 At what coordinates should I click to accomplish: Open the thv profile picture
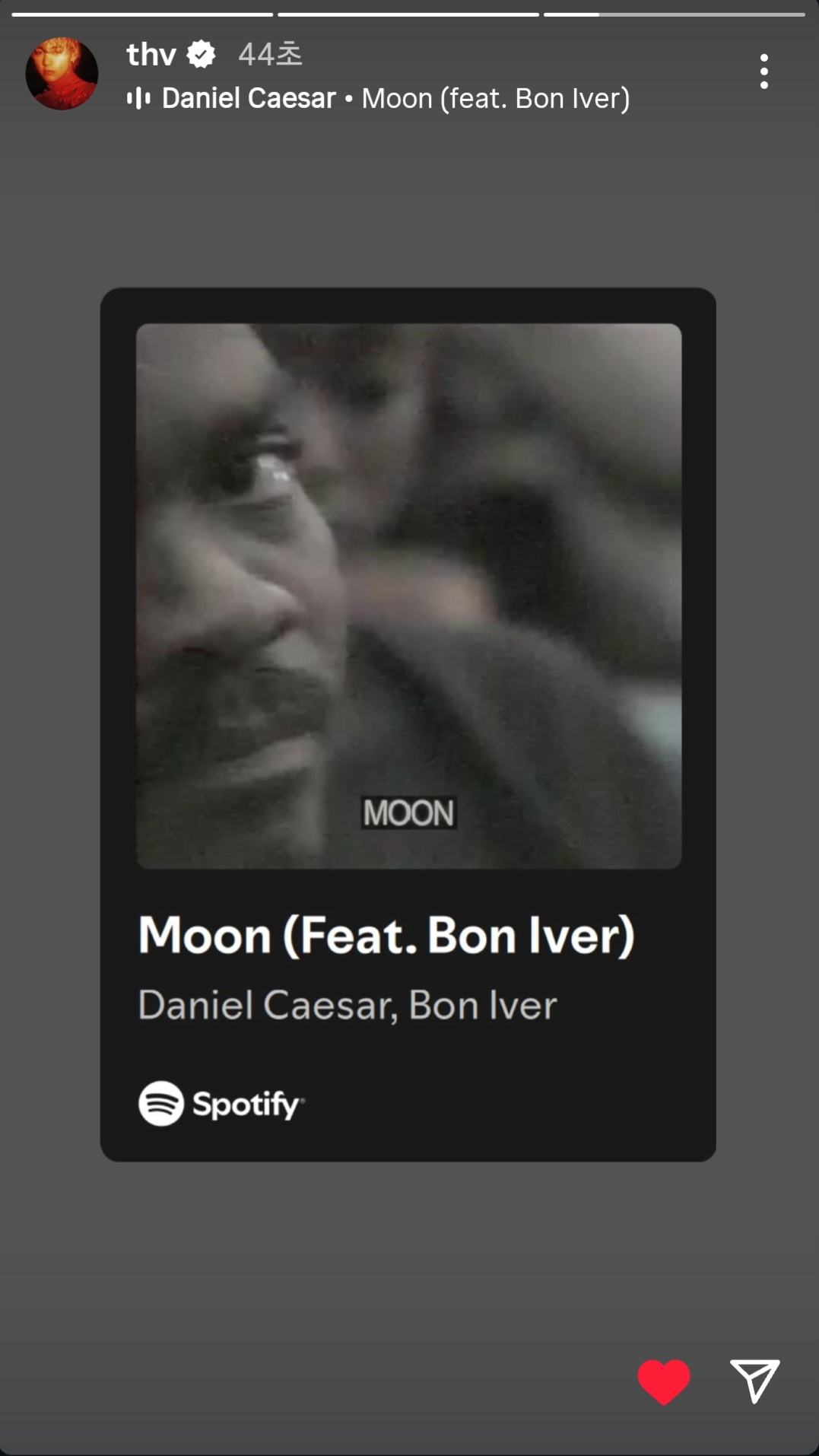click(62, 73)
